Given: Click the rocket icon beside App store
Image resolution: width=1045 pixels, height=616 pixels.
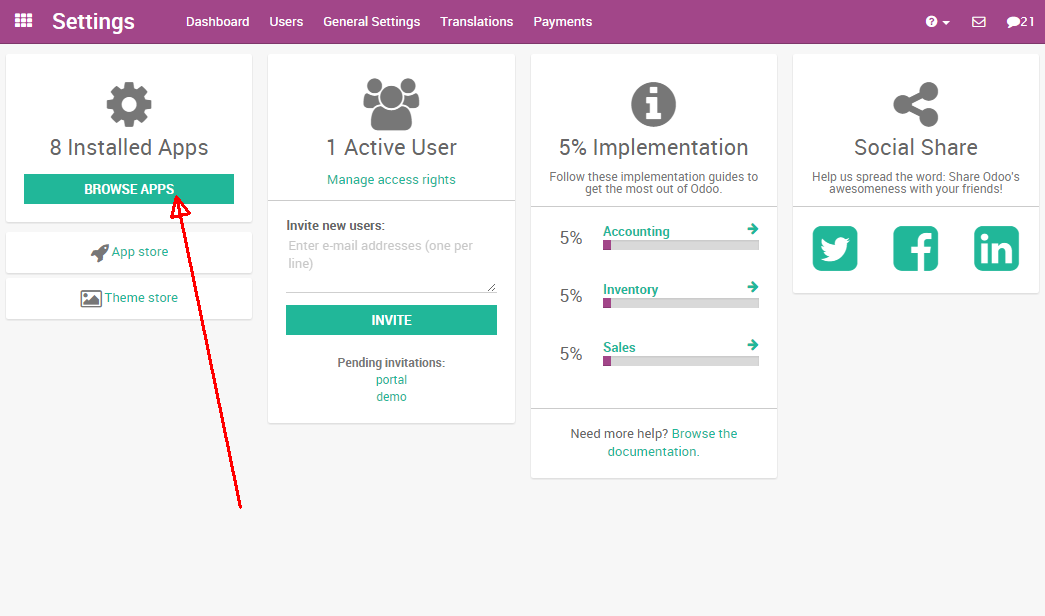Looking at the screenshot, I should (99, 253).
